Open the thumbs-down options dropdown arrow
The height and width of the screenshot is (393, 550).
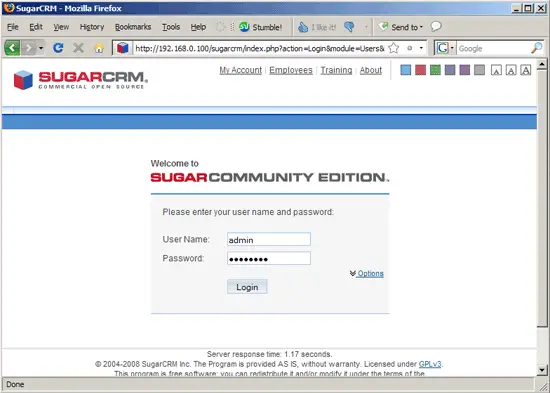366,27
